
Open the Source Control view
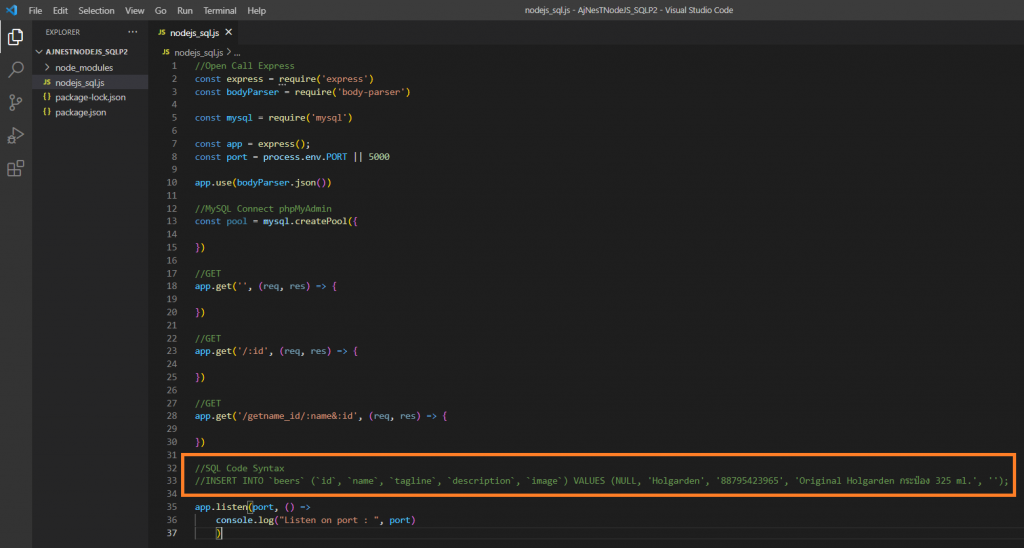[15, 103]
